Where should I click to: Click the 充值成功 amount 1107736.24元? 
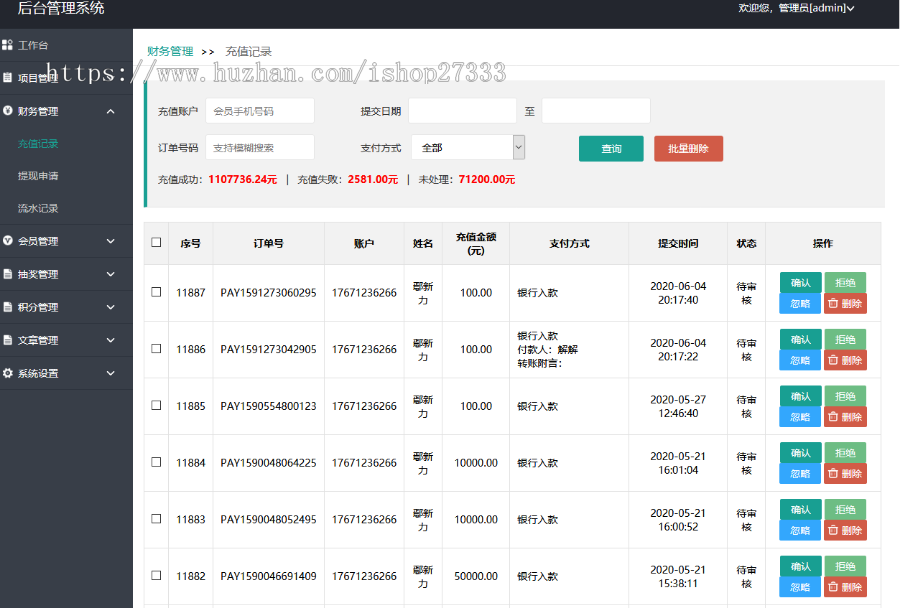pos(243,179)
